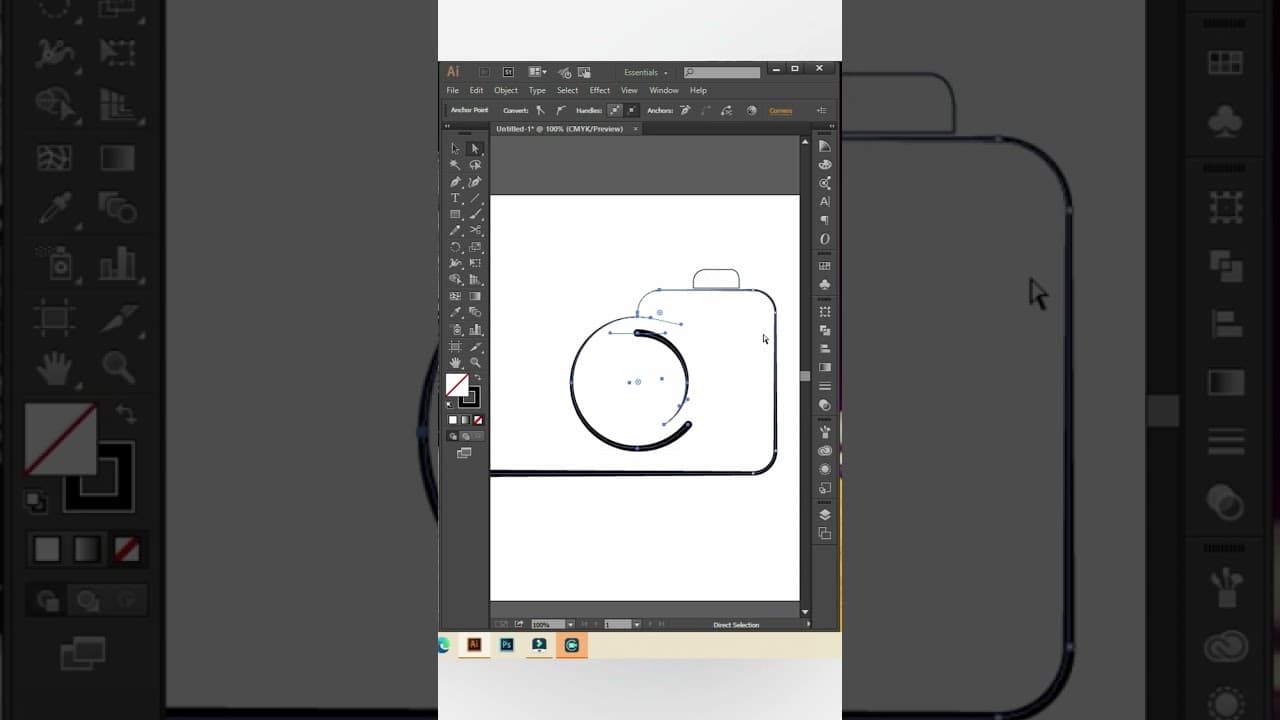Select the Artboard tool
This screenshot has height=720, width=1280.
[x=455, y=346]
